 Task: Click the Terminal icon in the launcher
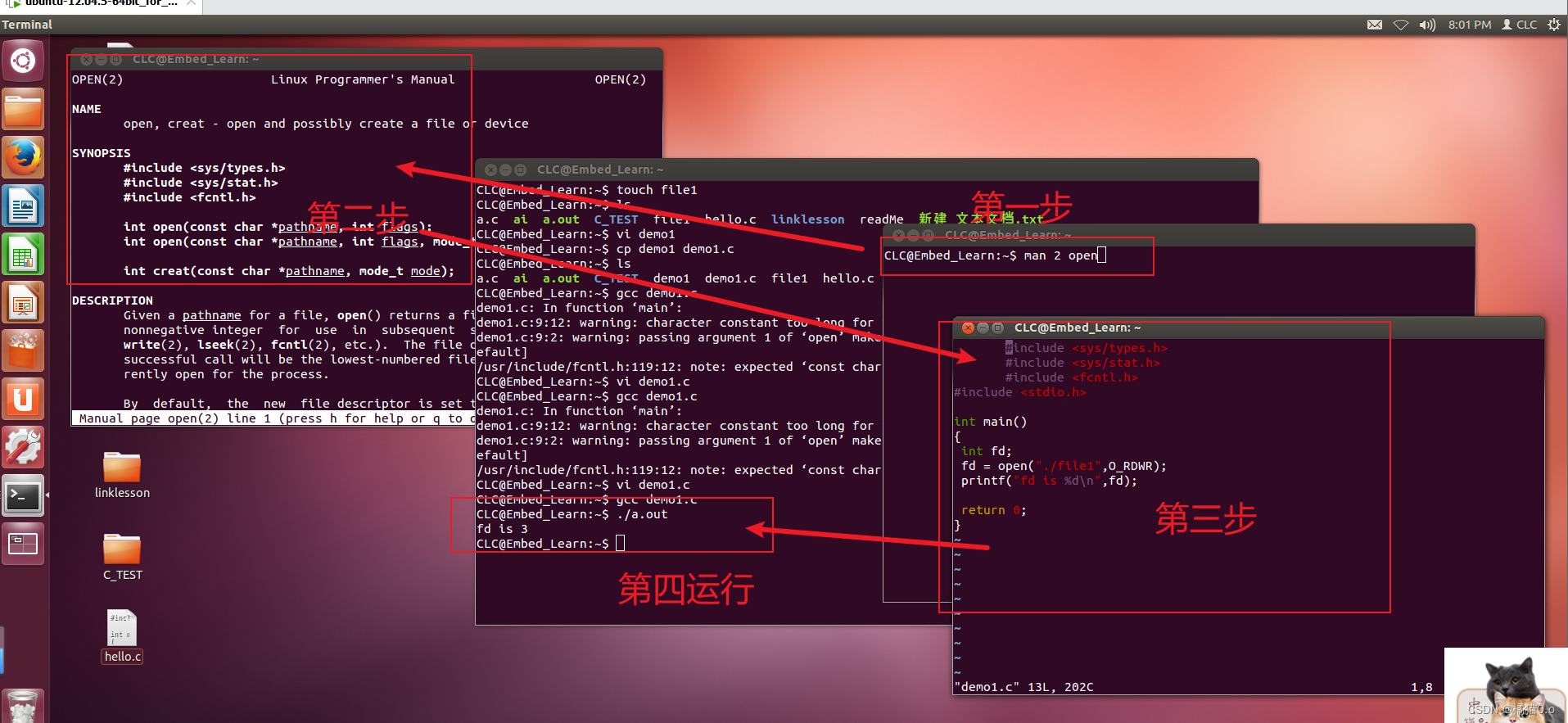(x=23, y=496)
